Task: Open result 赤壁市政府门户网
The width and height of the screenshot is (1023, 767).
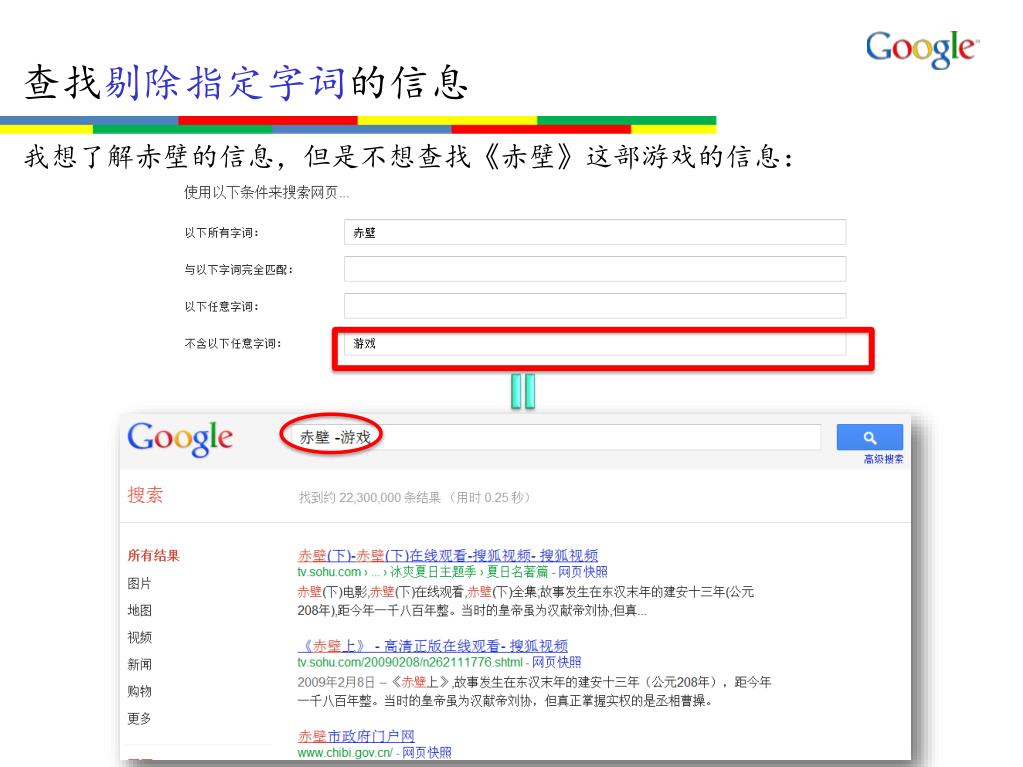Action: 356,736
